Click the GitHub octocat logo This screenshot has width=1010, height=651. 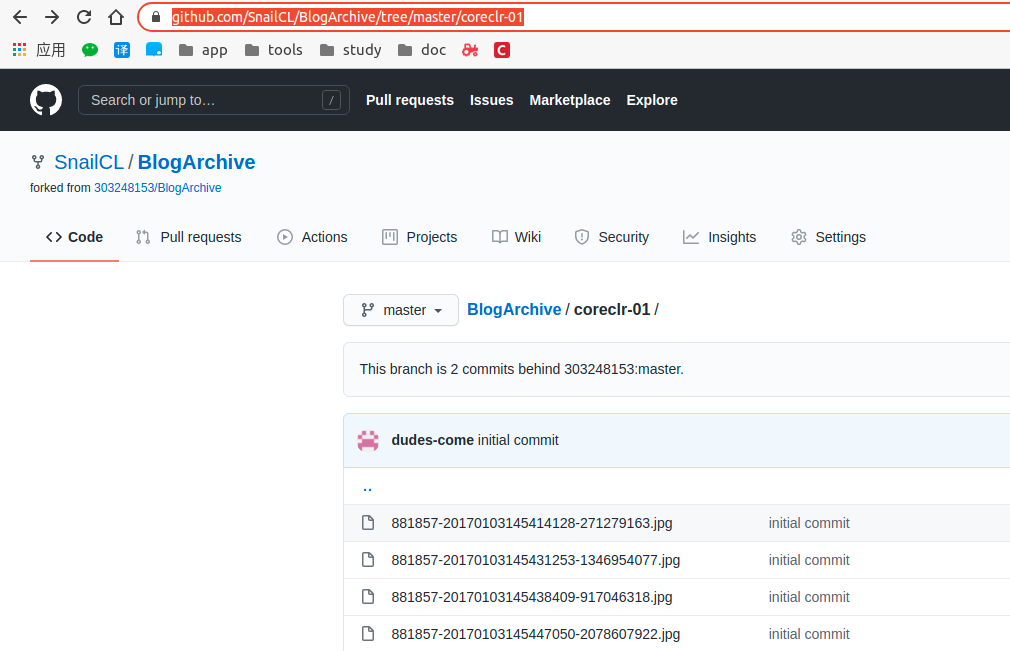[x=46, y=100]
